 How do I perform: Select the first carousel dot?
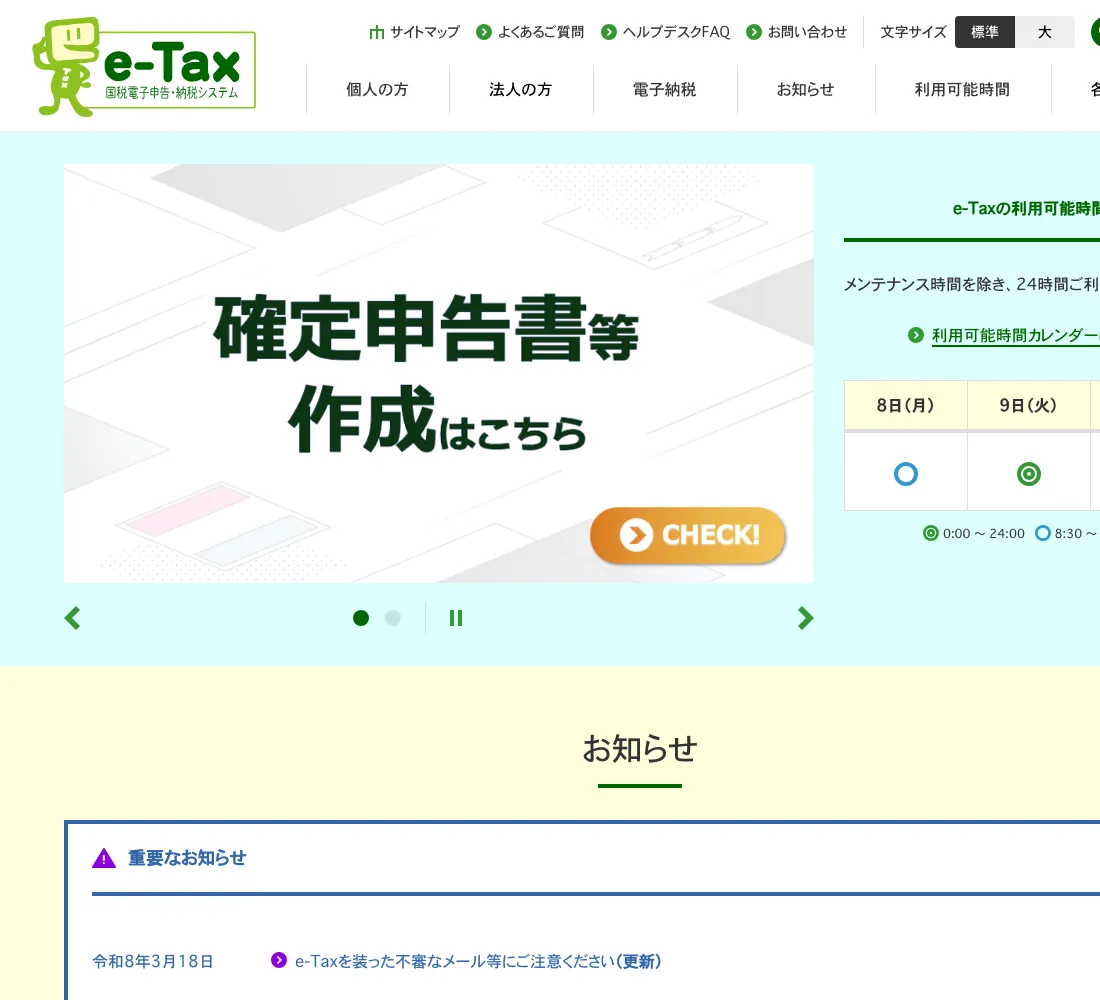[x=361, y=618]
